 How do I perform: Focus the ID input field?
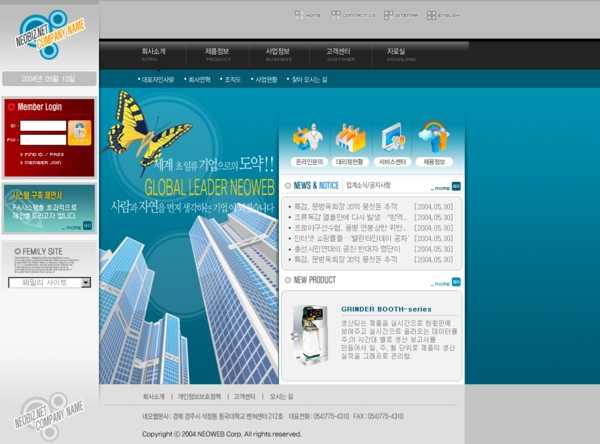[43, 126]
